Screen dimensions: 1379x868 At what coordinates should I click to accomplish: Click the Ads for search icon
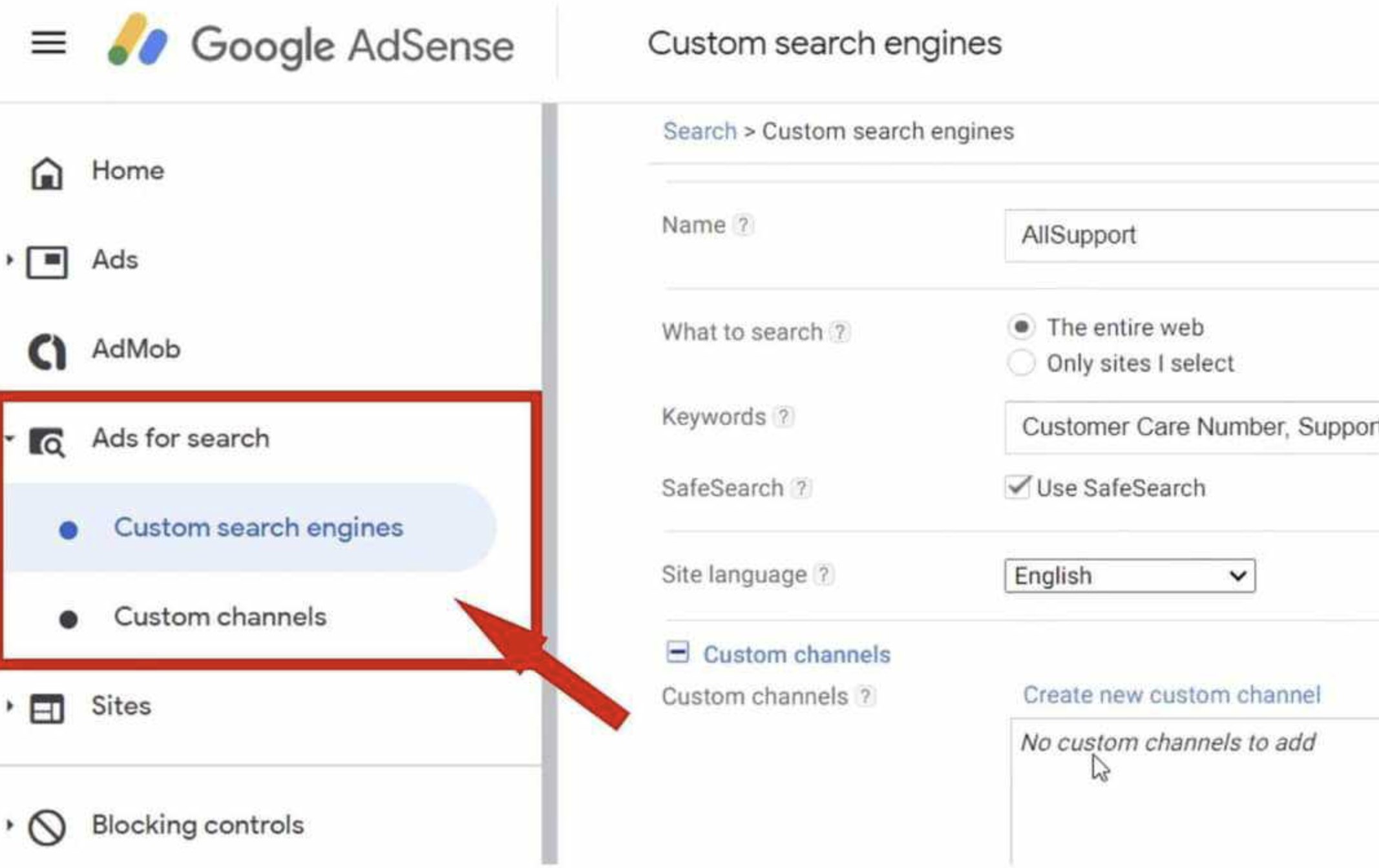[47, 442]
